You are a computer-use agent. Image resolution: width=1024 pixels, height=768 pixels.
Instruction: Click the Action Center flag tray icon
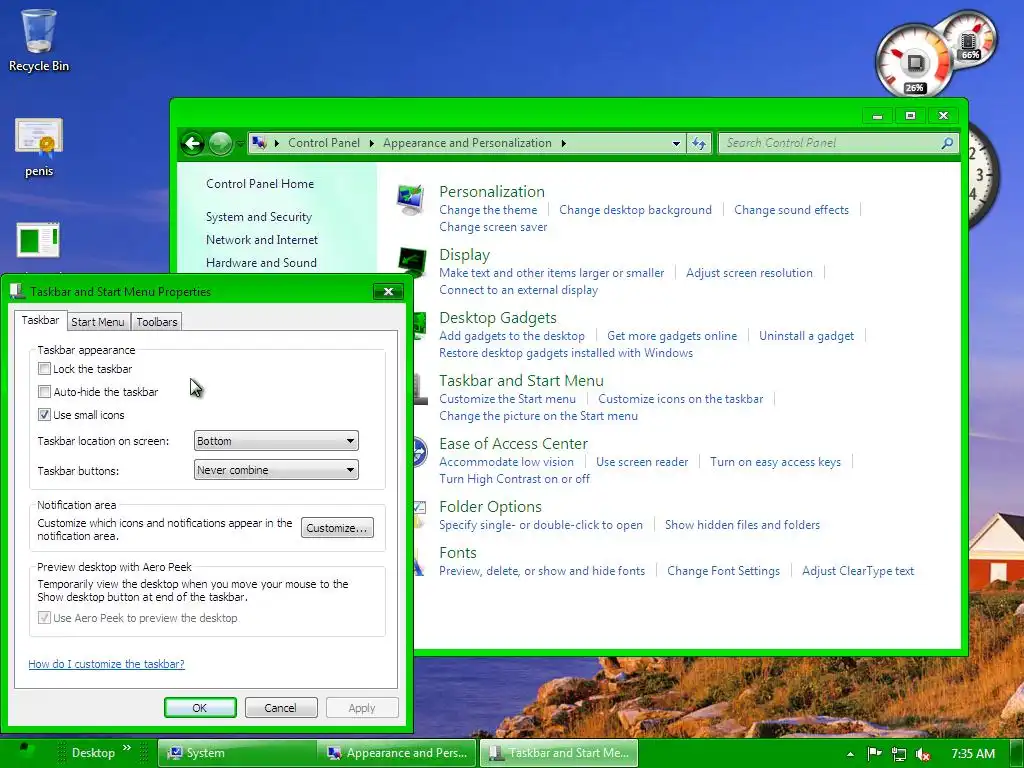tap(874, 754)
